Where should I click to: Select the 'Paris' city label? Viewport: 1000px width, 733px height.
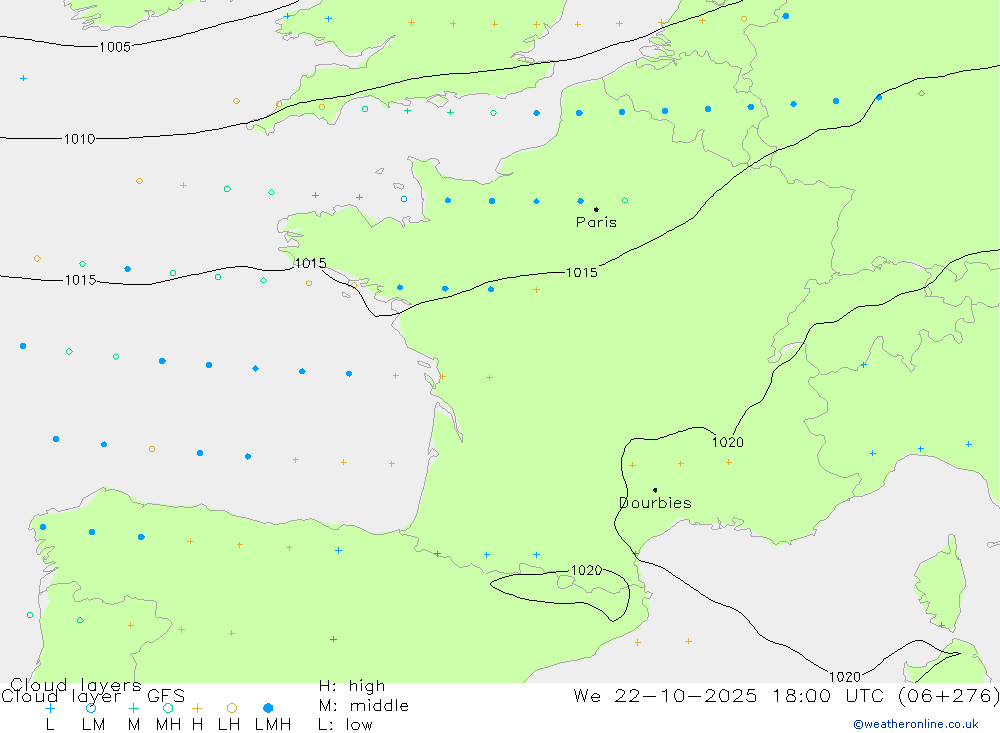point(596,222)
